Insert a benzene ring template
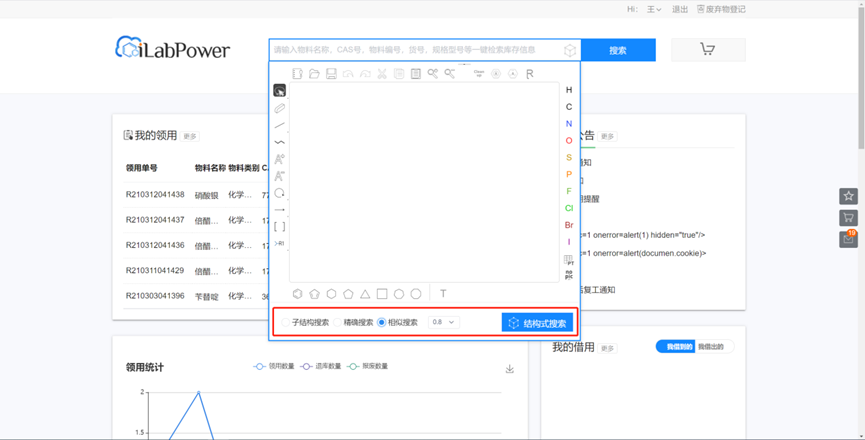865x440 pixels. point(297,294)
